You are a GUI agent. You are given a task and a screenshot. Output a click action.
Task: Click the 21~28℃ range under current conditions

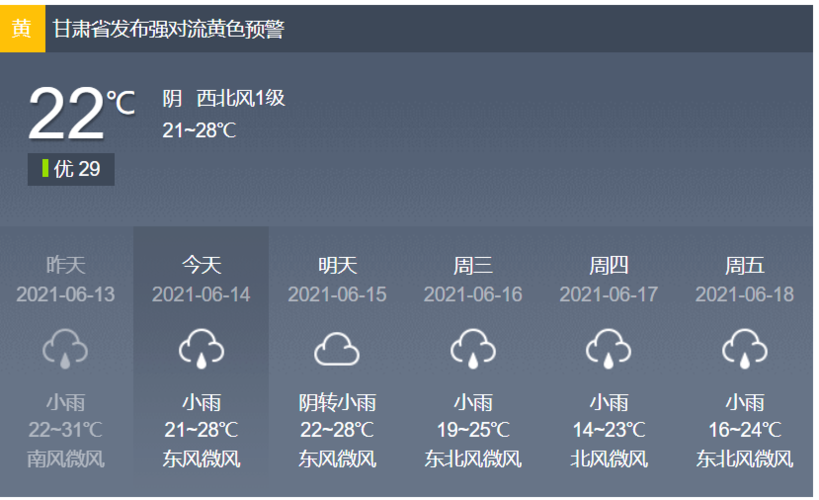(x=199, y=130)
